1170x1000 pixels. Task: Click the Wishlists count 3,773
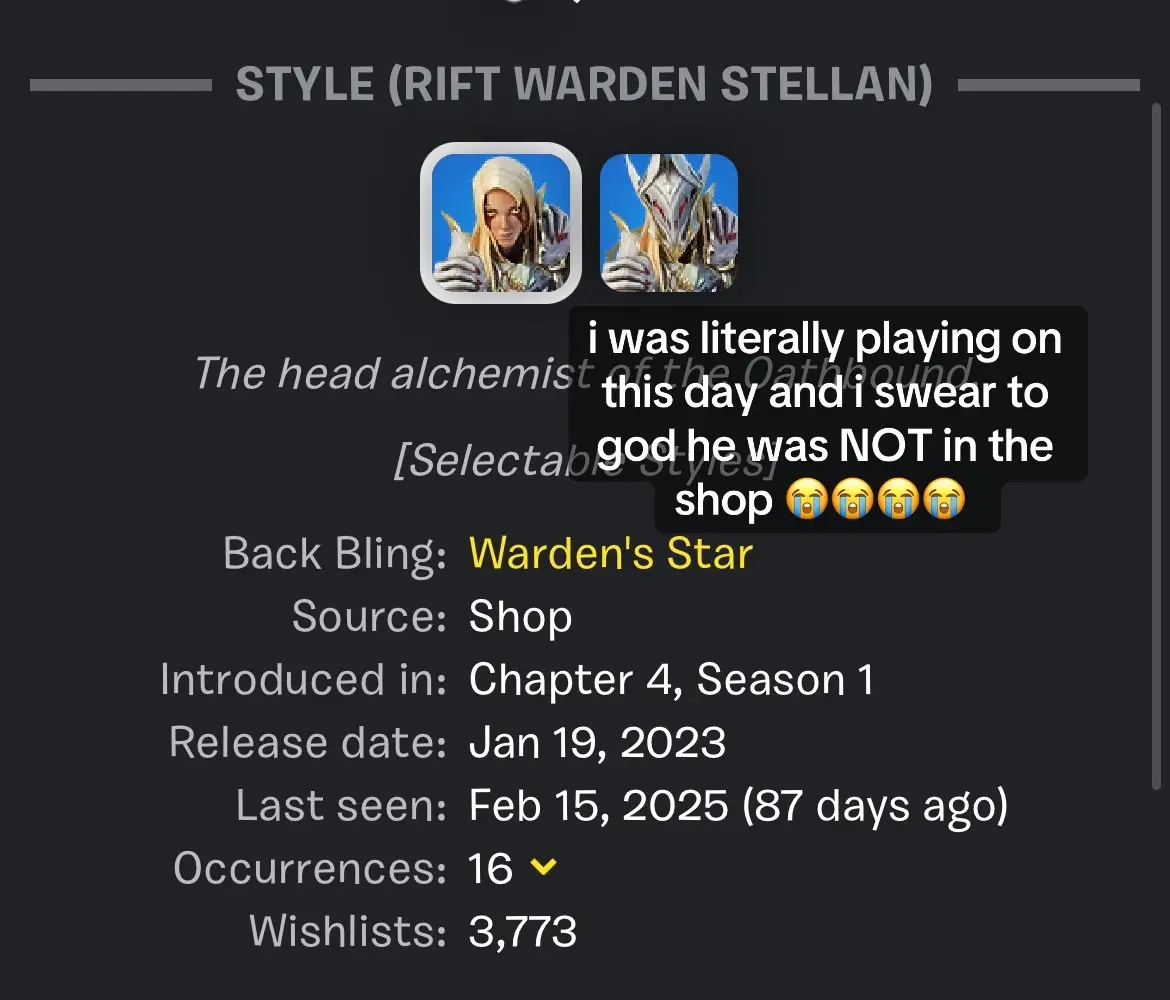pyautogui.click(x=522, y=931)
